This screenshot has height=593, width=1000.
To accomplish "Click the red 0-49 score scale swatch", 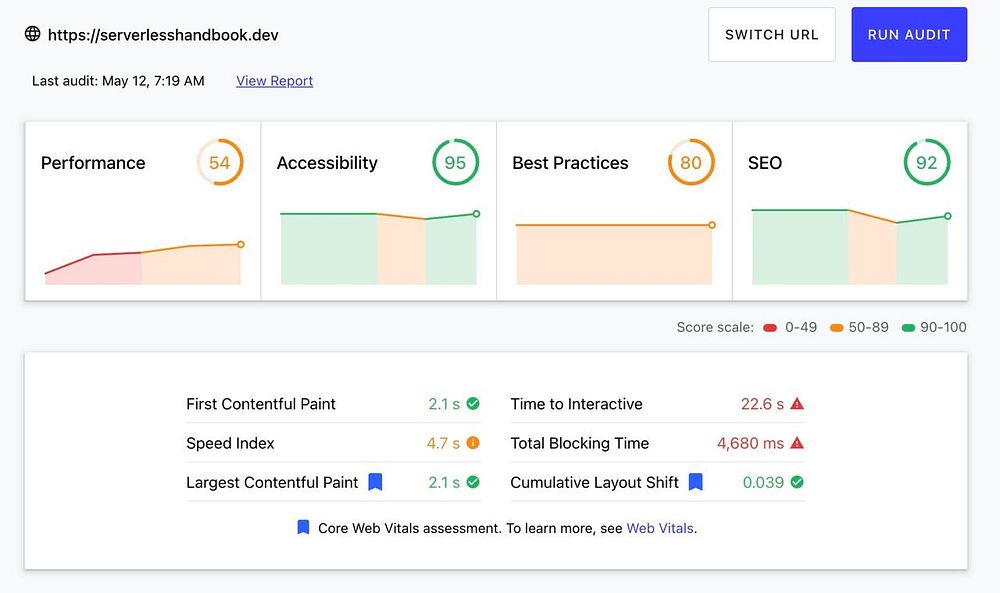I will pyautogui.click(x=770, y=328).
